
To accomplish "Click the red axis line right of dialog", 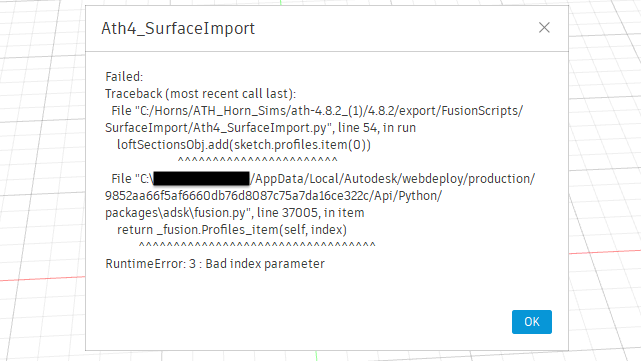I will [605, 251].
